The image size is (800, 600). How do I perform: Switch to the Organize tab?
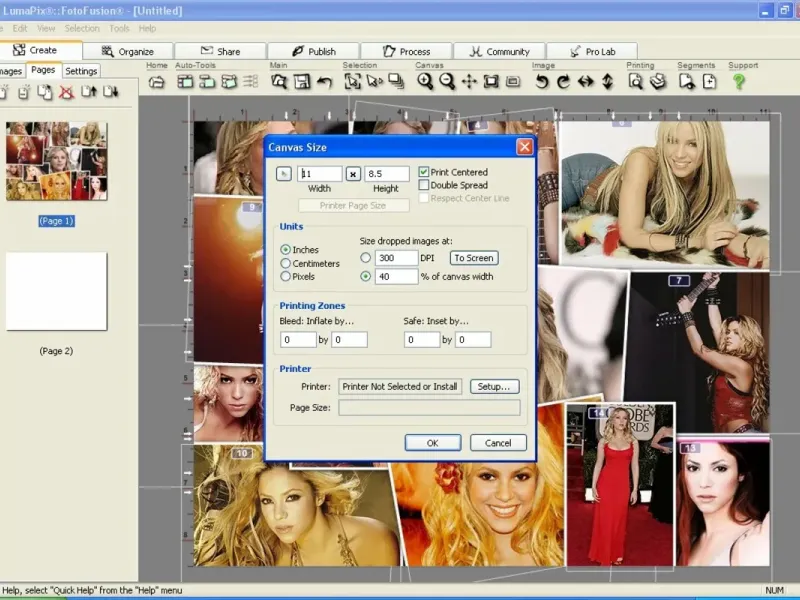[x=128, y=51]
